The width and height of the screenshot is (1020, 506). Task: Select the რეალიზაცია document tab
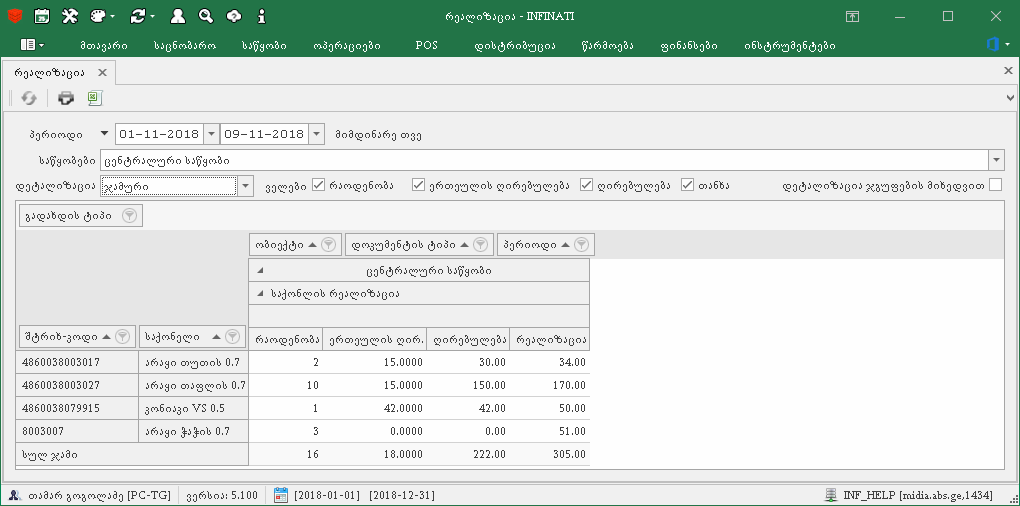tap(57, 73)
